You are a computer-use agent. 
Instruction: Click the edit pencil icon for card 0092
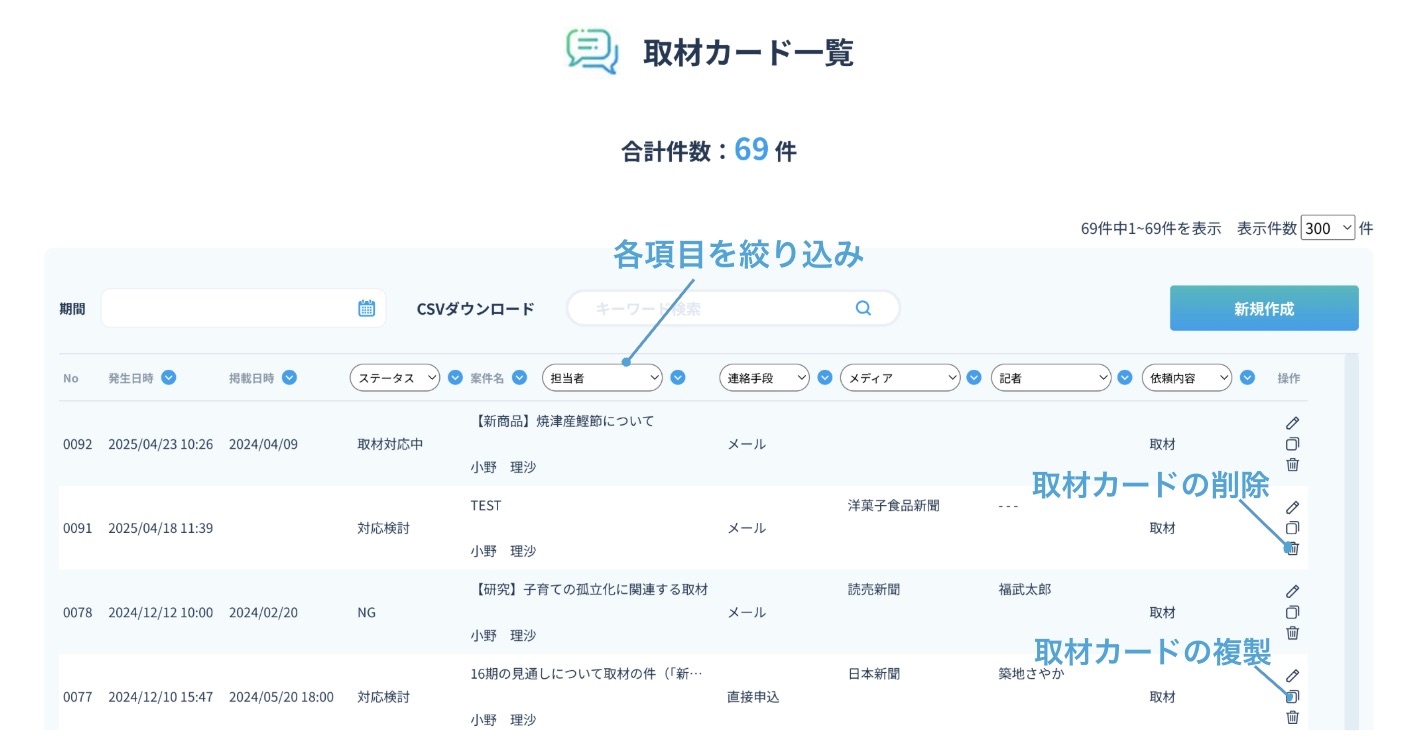point(1292,423)
